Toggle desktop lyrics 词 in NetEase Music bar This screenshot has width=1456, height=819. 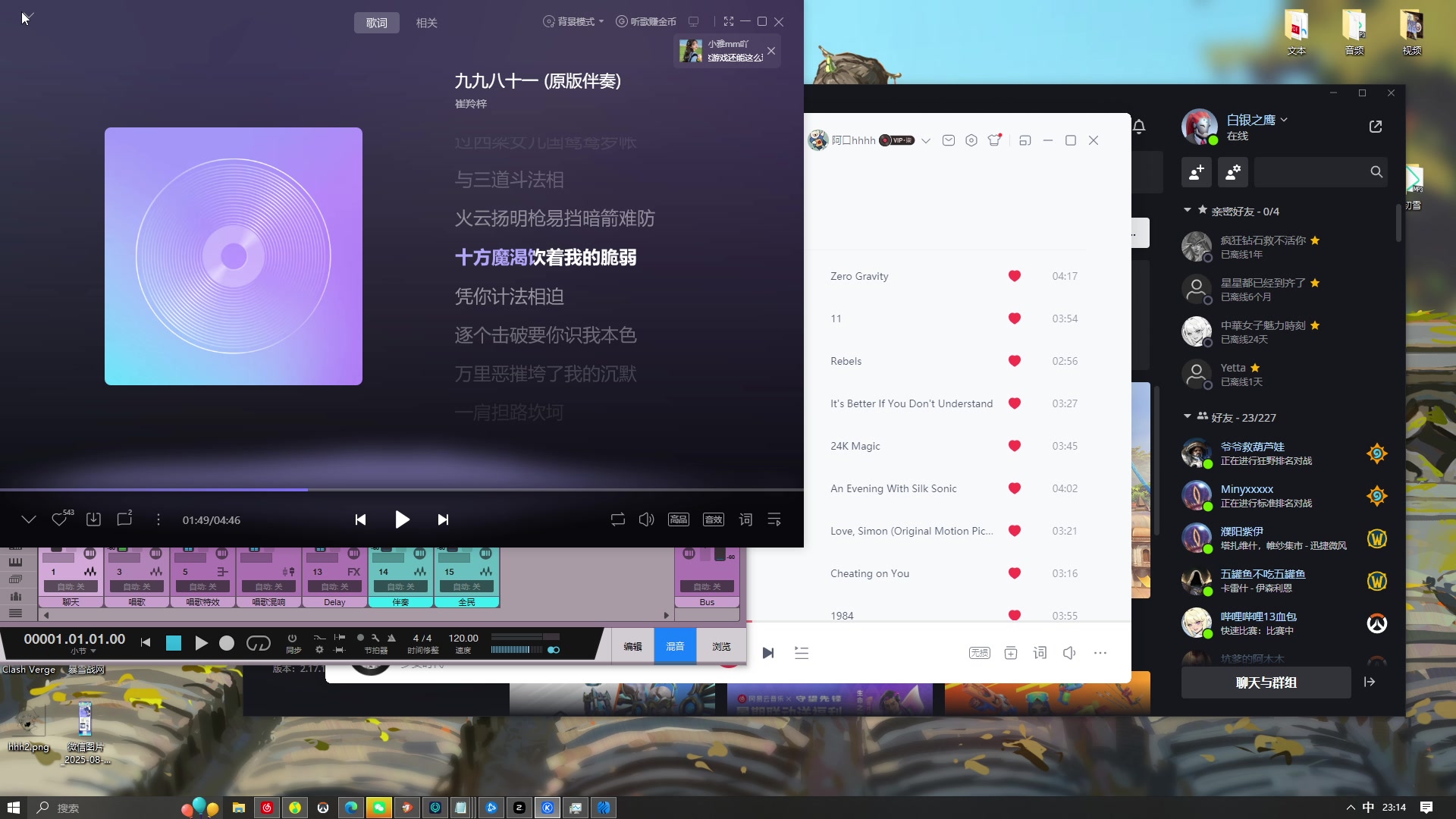(x=1040, y=653)
